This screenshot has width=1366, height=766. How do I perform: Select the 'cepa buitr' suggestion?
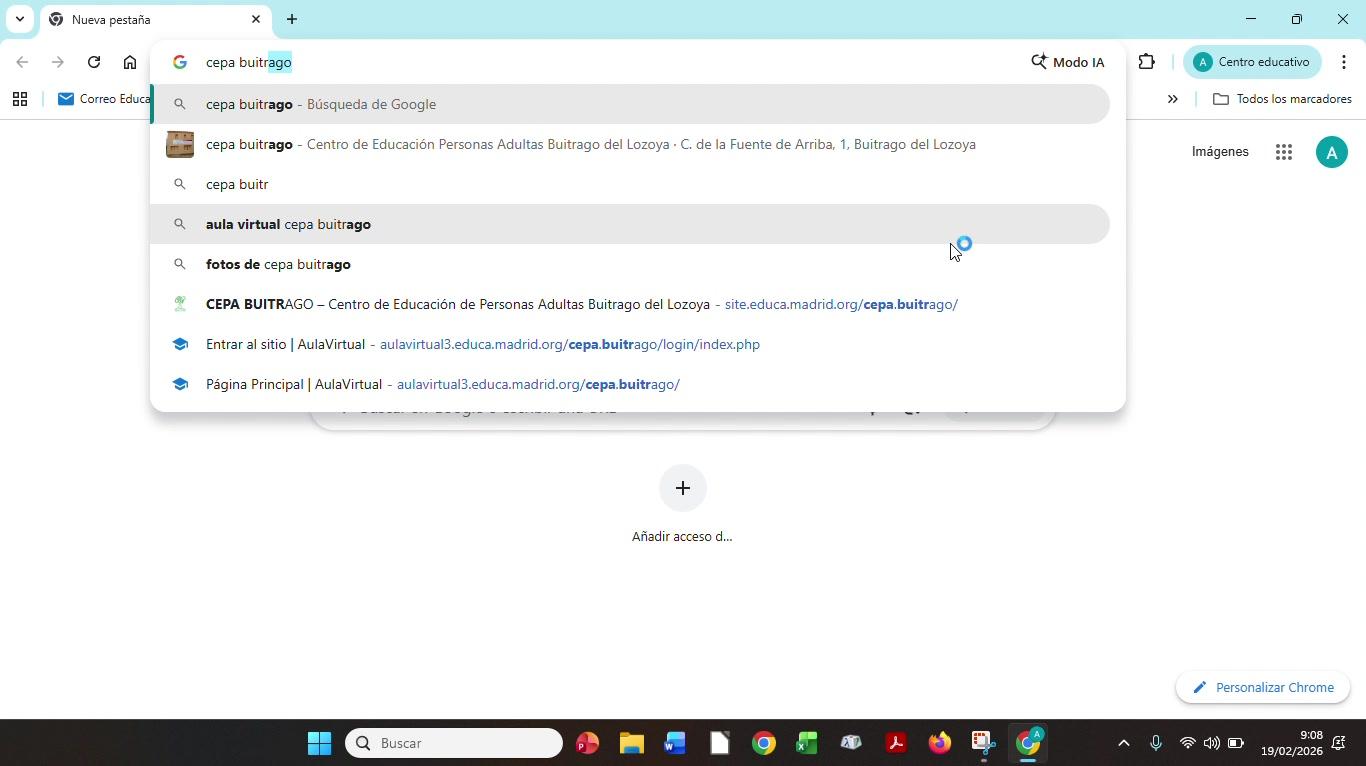(x=630, y=184)
